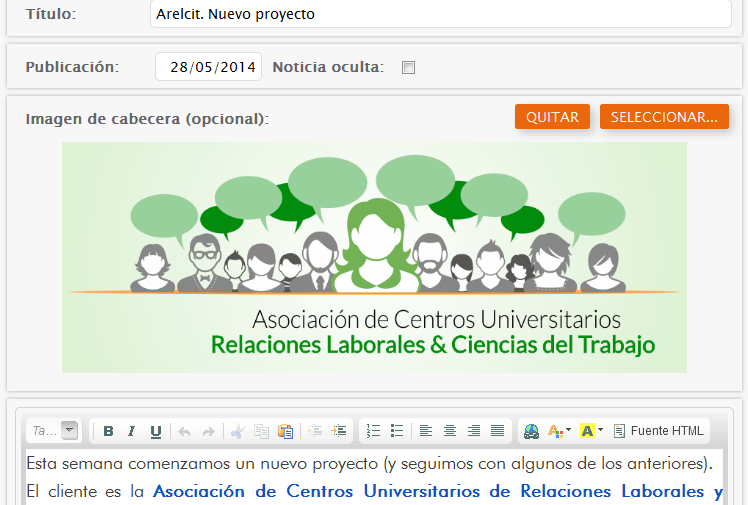Apply italic formatting

coord(132,431)
